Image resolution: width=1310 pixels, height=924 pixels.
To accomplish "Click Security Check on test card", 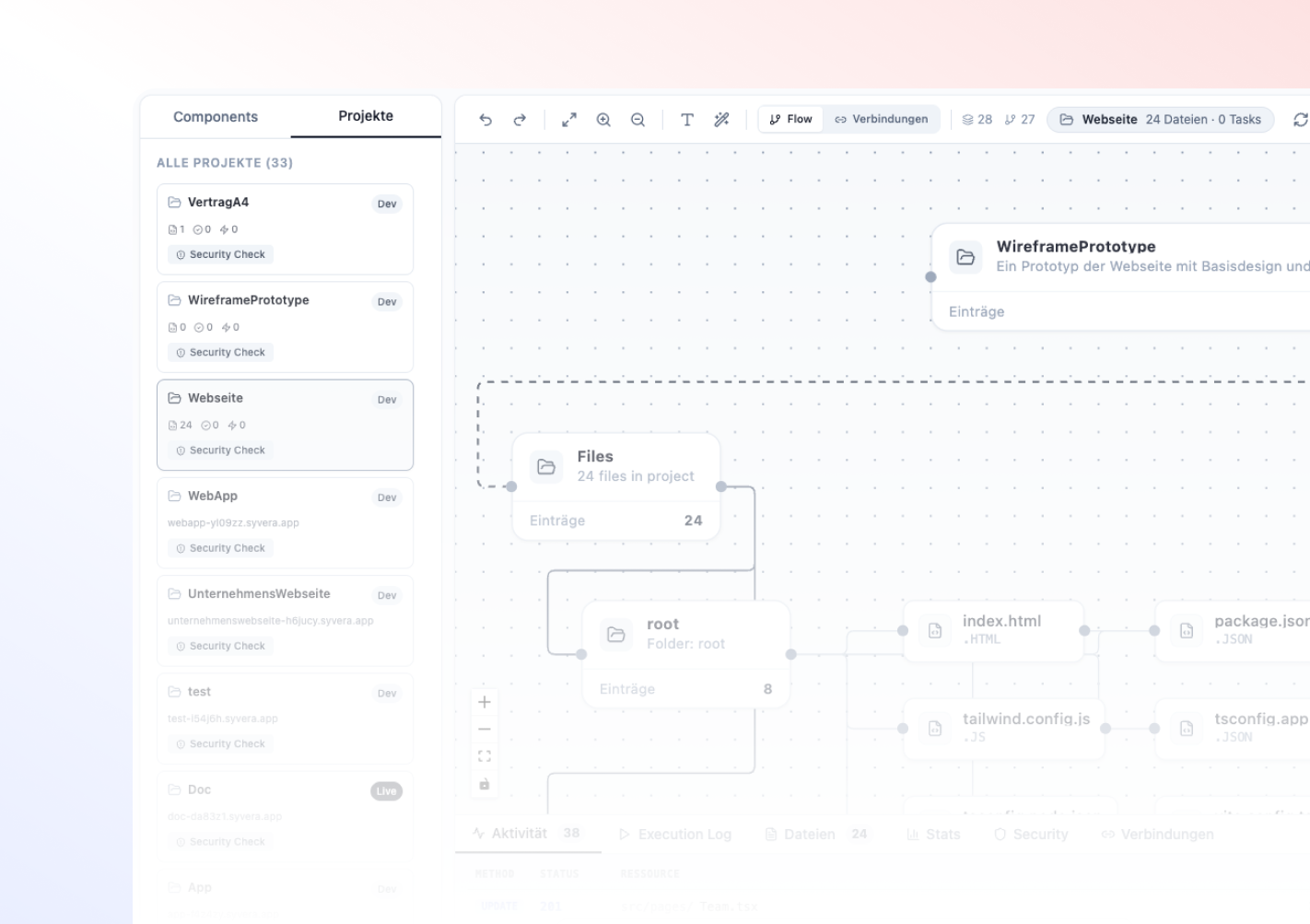I will tap(220, 744).
